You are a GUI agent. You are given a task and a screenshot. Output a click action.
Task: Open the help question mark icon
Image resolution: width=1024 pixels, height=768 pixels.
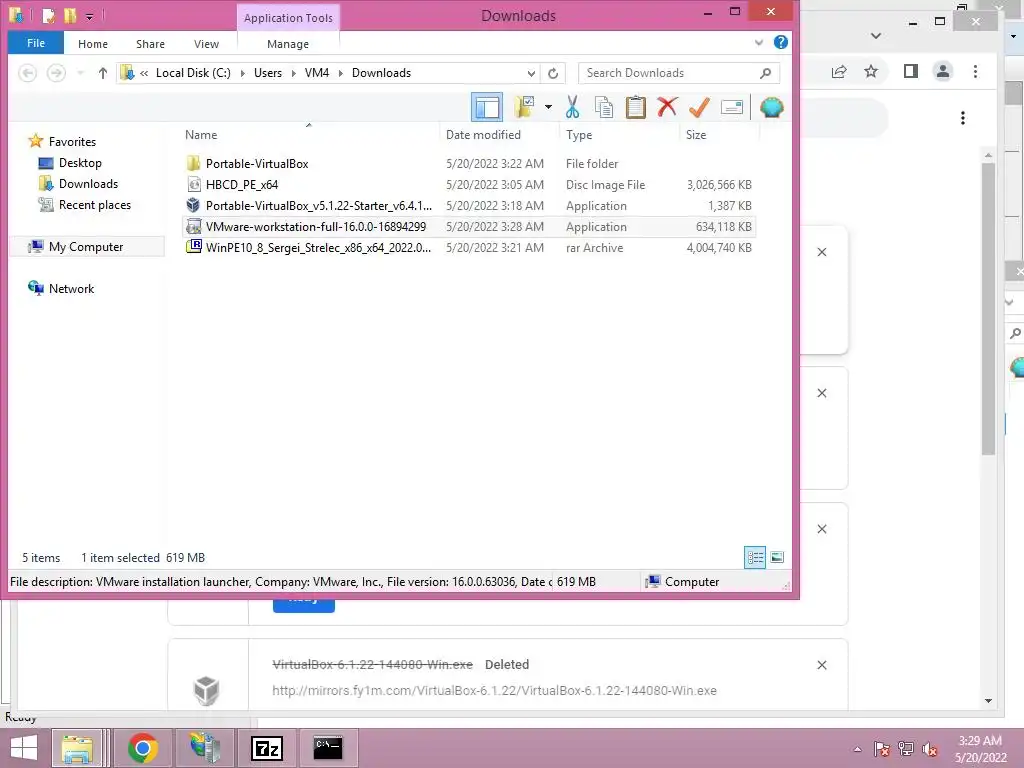pos(780,42)
